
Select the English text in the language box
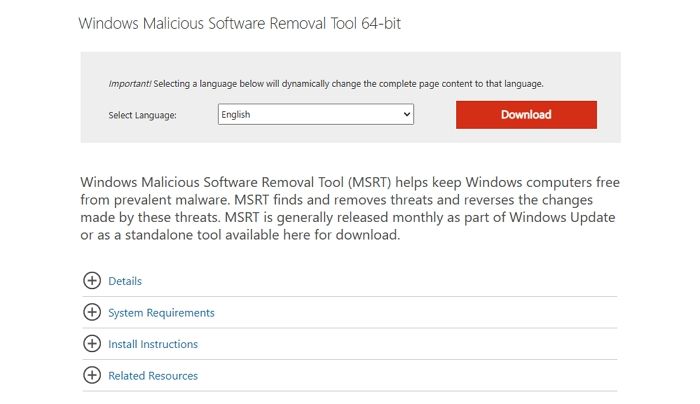point(237,115)
